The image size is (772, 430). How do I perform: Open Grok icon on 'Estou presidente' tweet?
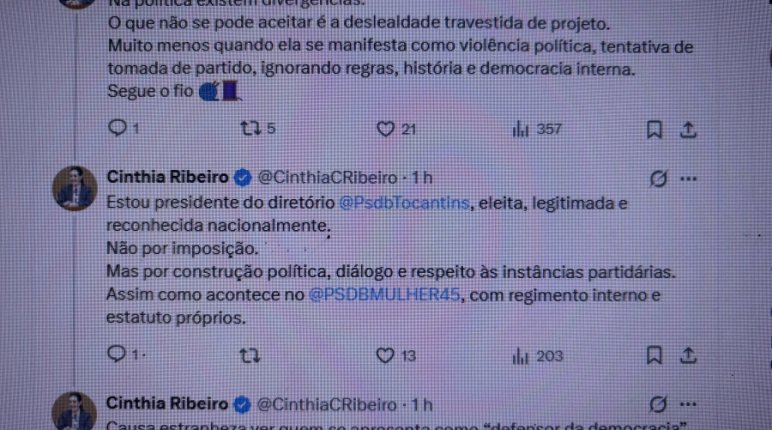(x=658, y=178)
